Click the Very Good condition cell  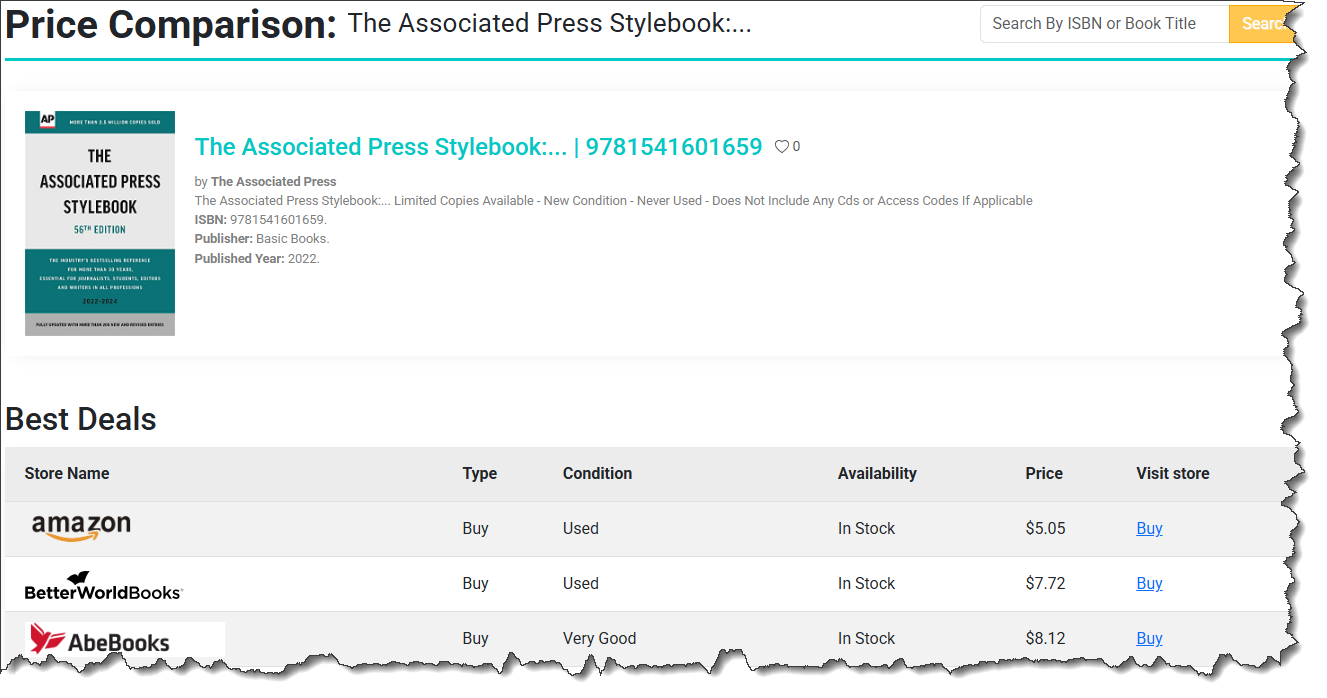pos(599,638)
